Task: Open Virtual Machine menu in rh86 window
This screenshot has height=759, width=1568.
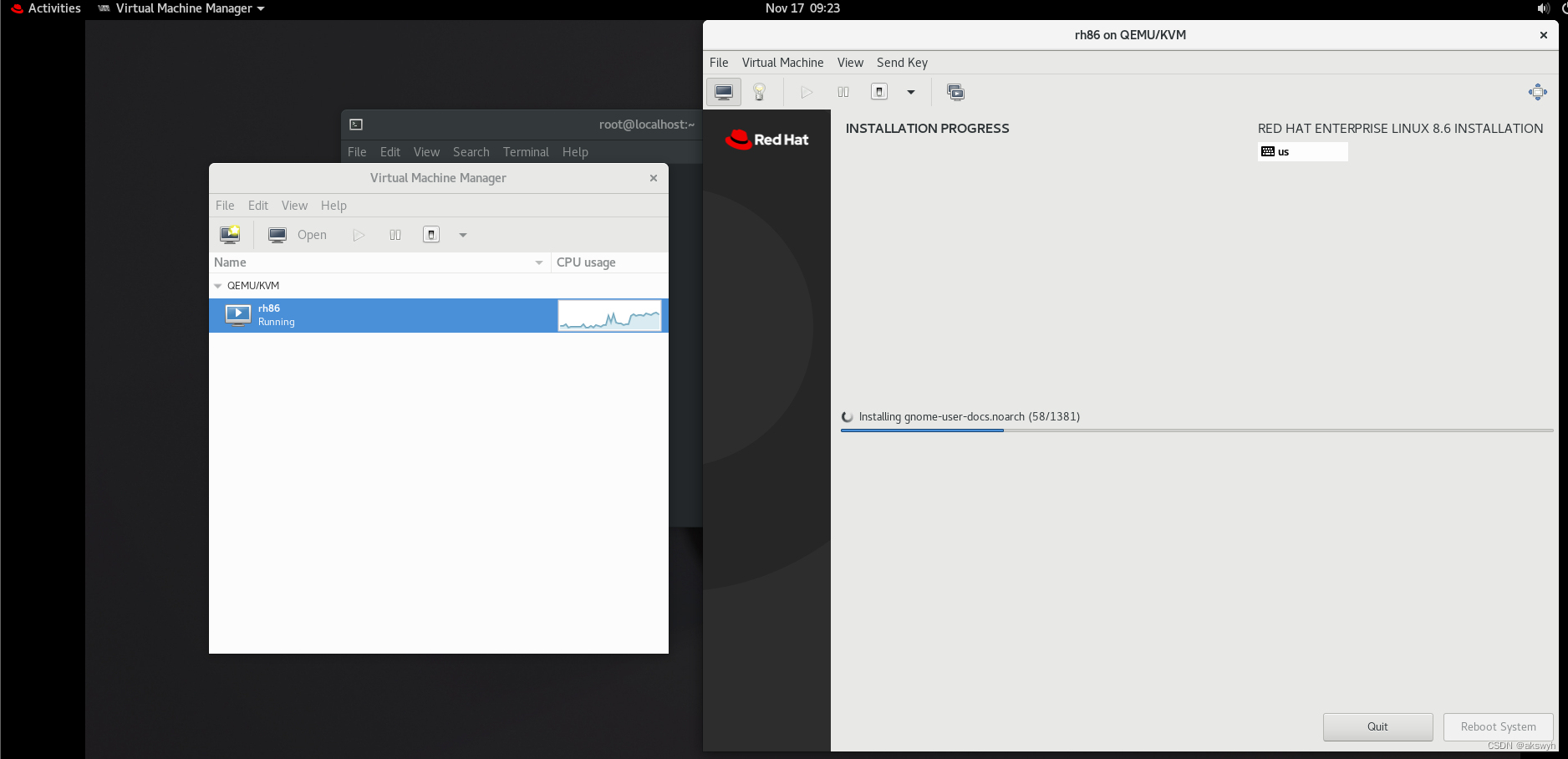Action: [x=782, y=63]
